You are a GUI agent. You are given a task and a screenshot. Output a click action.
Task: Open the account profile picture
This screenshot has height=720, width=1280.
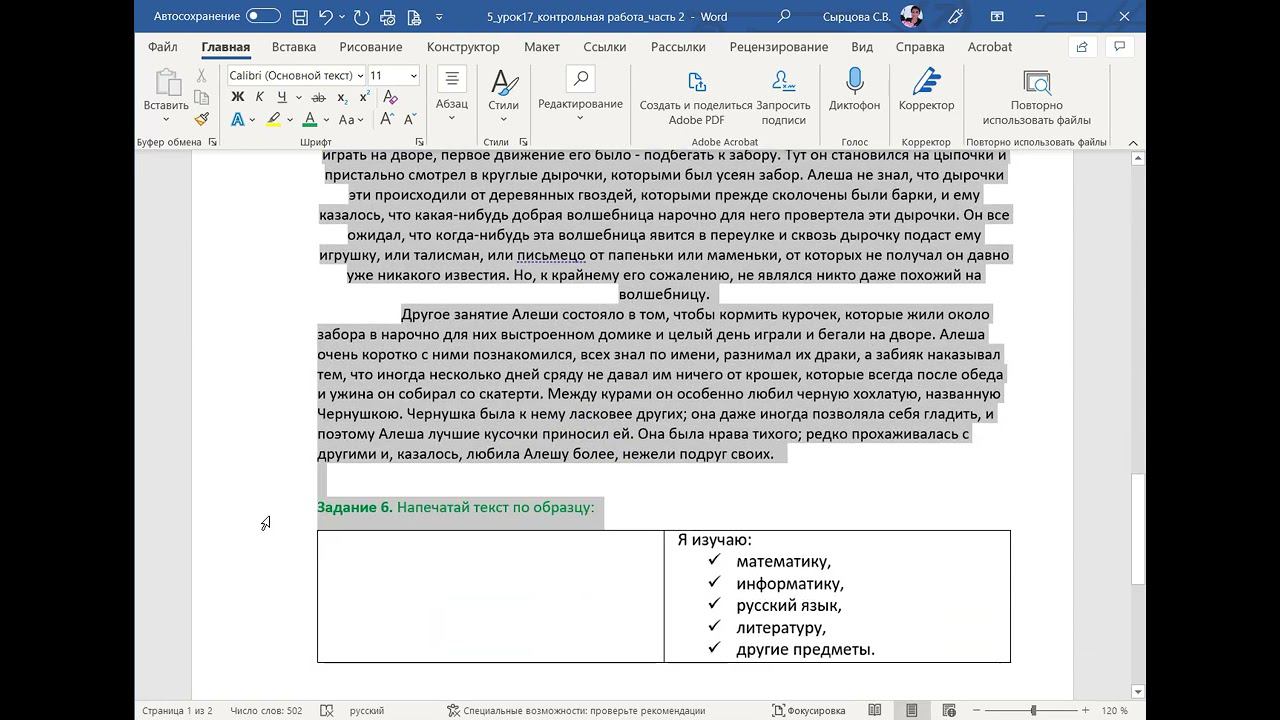pyautogui.click(x=911, y=16)
